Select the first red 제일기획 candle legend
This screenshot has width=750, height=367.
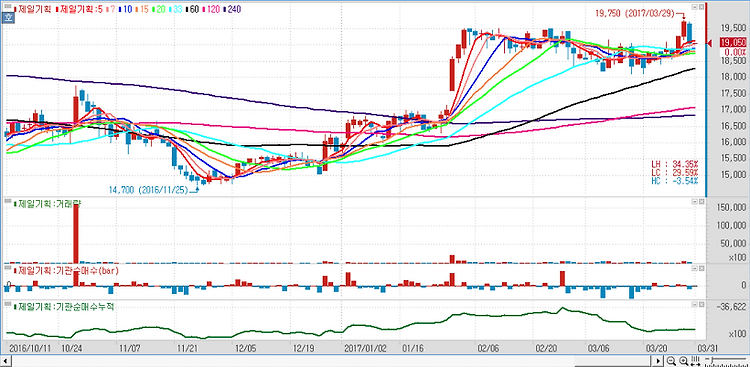(33, 9)
